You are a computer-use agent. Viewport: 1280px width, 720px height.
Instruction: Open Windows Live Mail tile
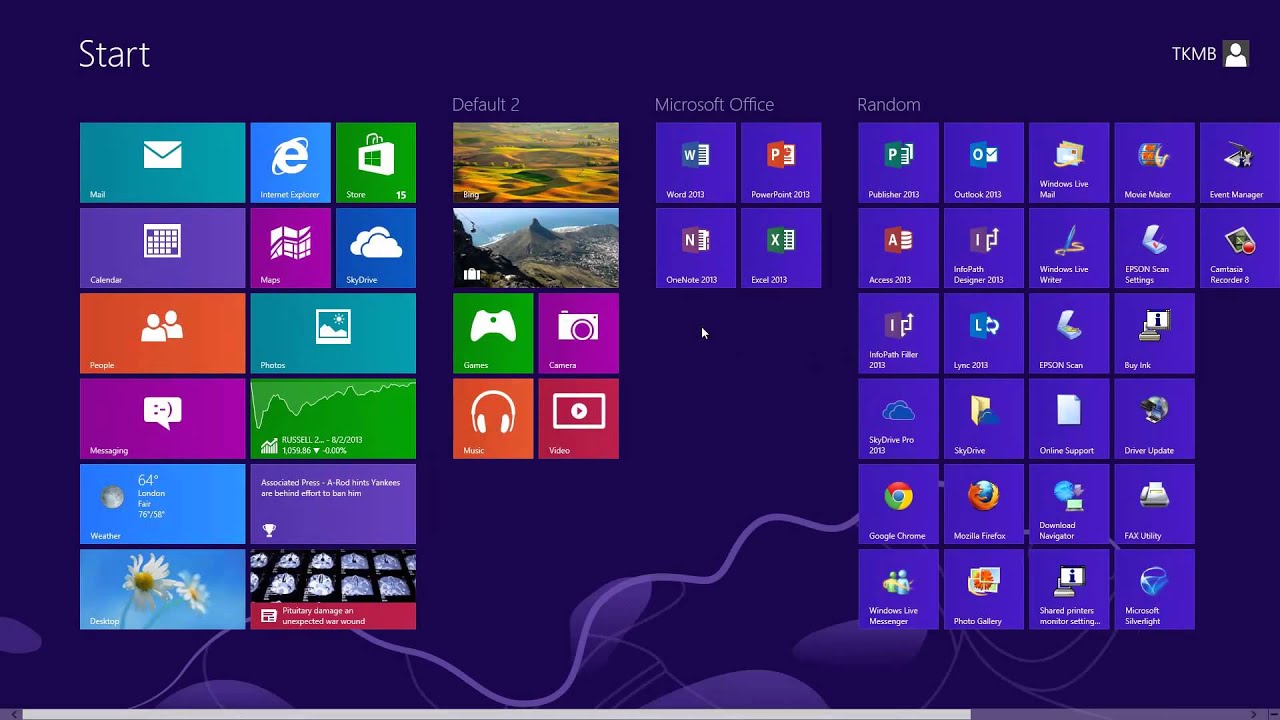pyautogui.click(x=1069, y=163)
